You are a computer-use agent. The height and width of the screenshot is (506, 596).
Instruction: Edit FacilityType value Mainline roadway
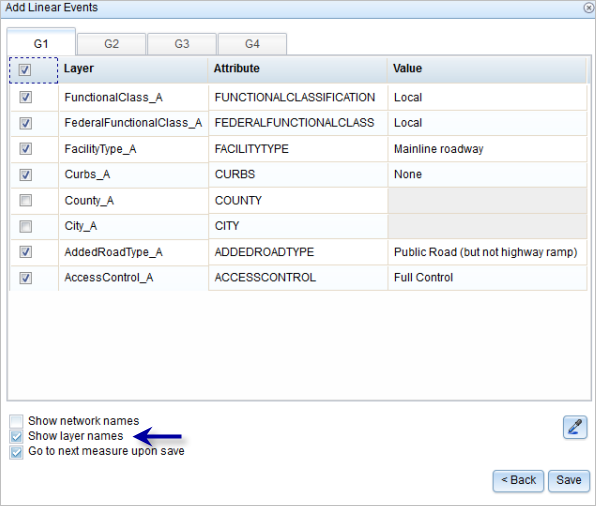pos(487,149)
